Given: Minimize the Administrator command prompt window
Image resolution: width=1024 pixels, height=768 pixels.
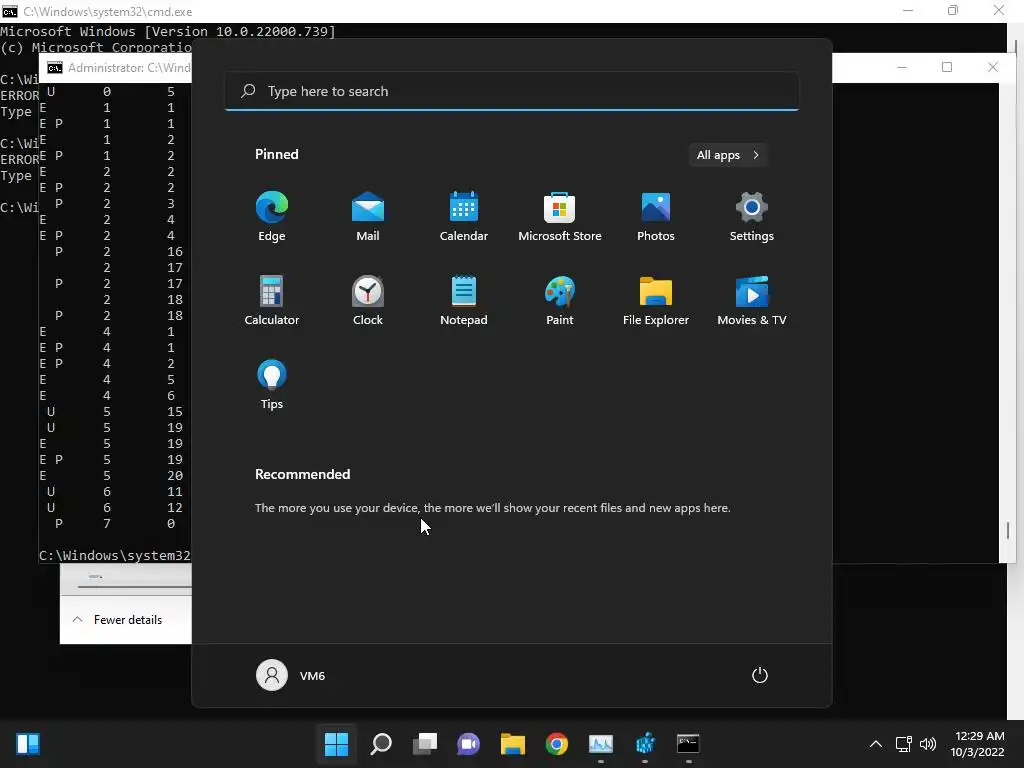Looking at the screenshot, I should pyautogui.click(x=902, y=67).
